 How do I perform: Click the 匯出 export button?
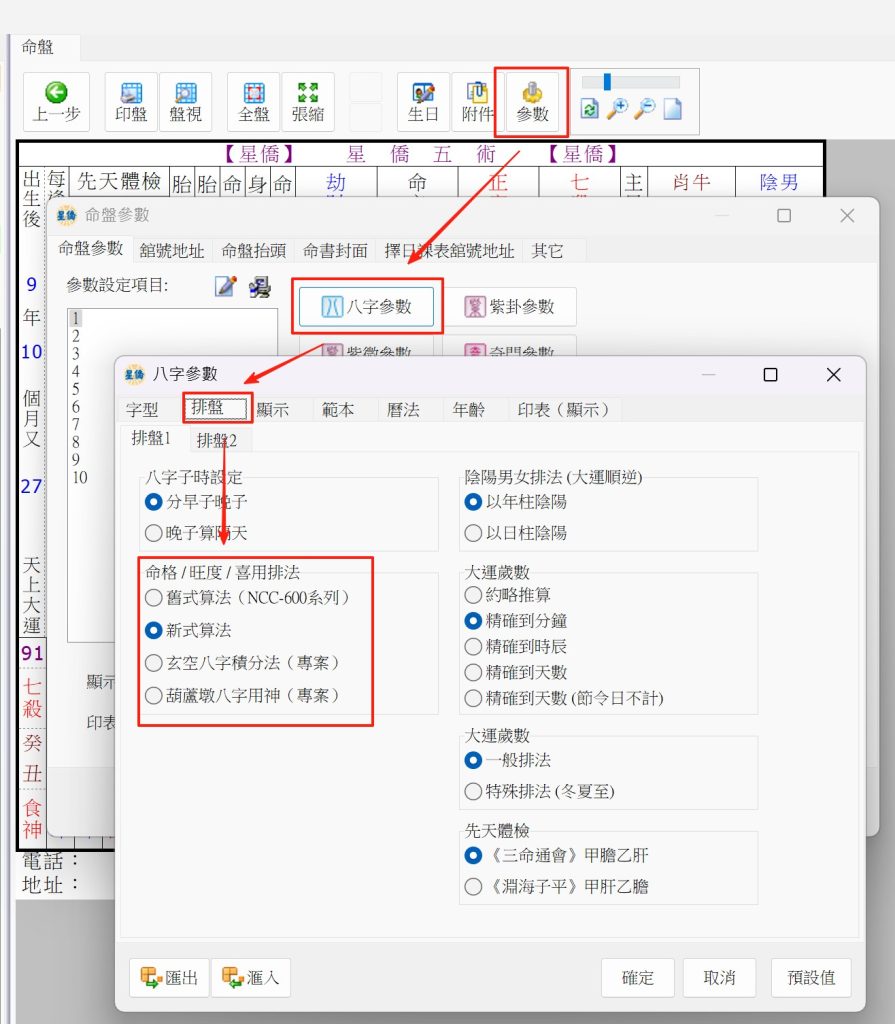click(x=169, y=977)
